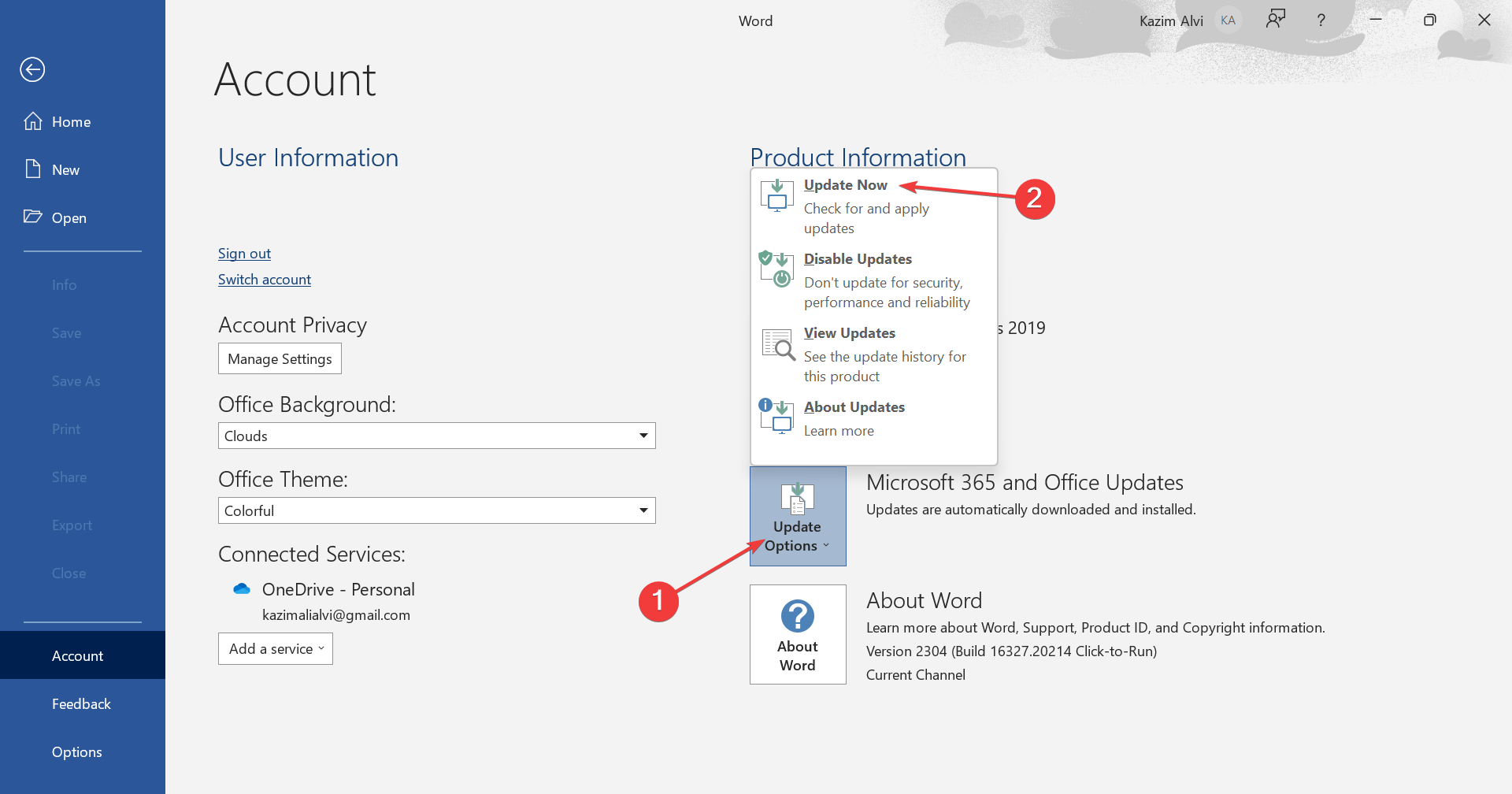The height and width of the screenshot is (794, 1512).
Task: Click the New document icon in sidebar
Action: [33, 169]
